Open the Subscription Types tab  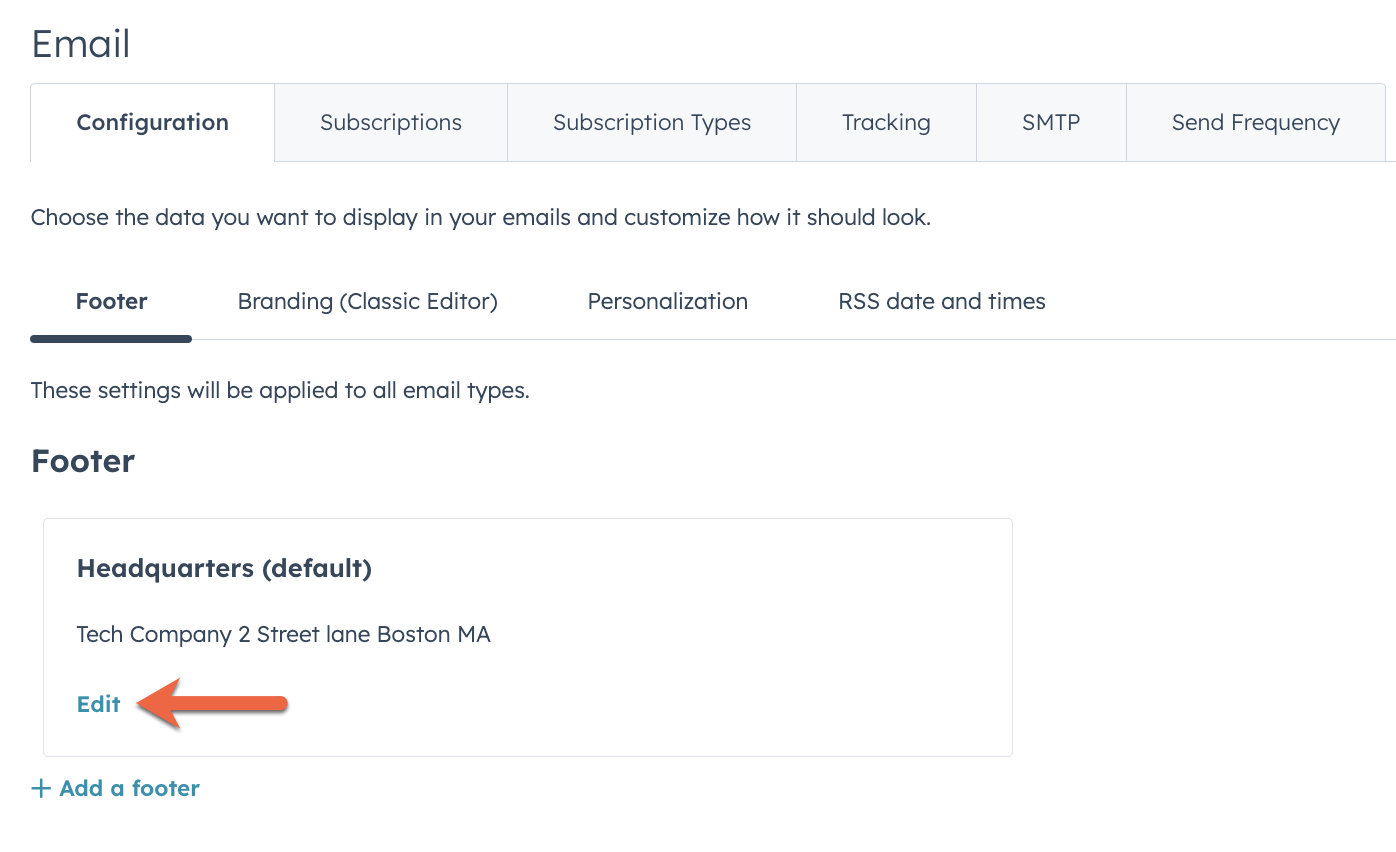point(651,122)
